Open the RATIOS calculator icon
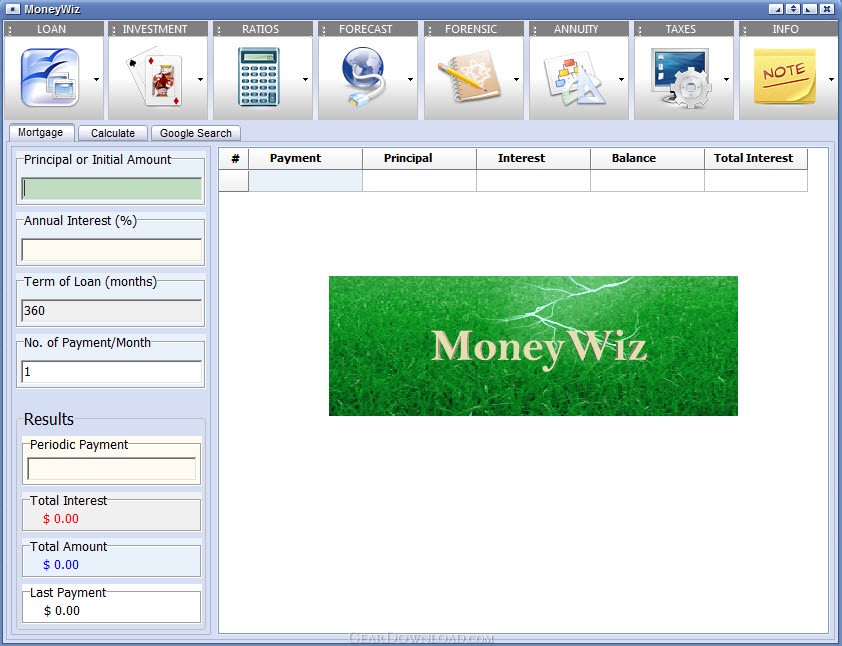The image size is (842, 646). point(259,77)
